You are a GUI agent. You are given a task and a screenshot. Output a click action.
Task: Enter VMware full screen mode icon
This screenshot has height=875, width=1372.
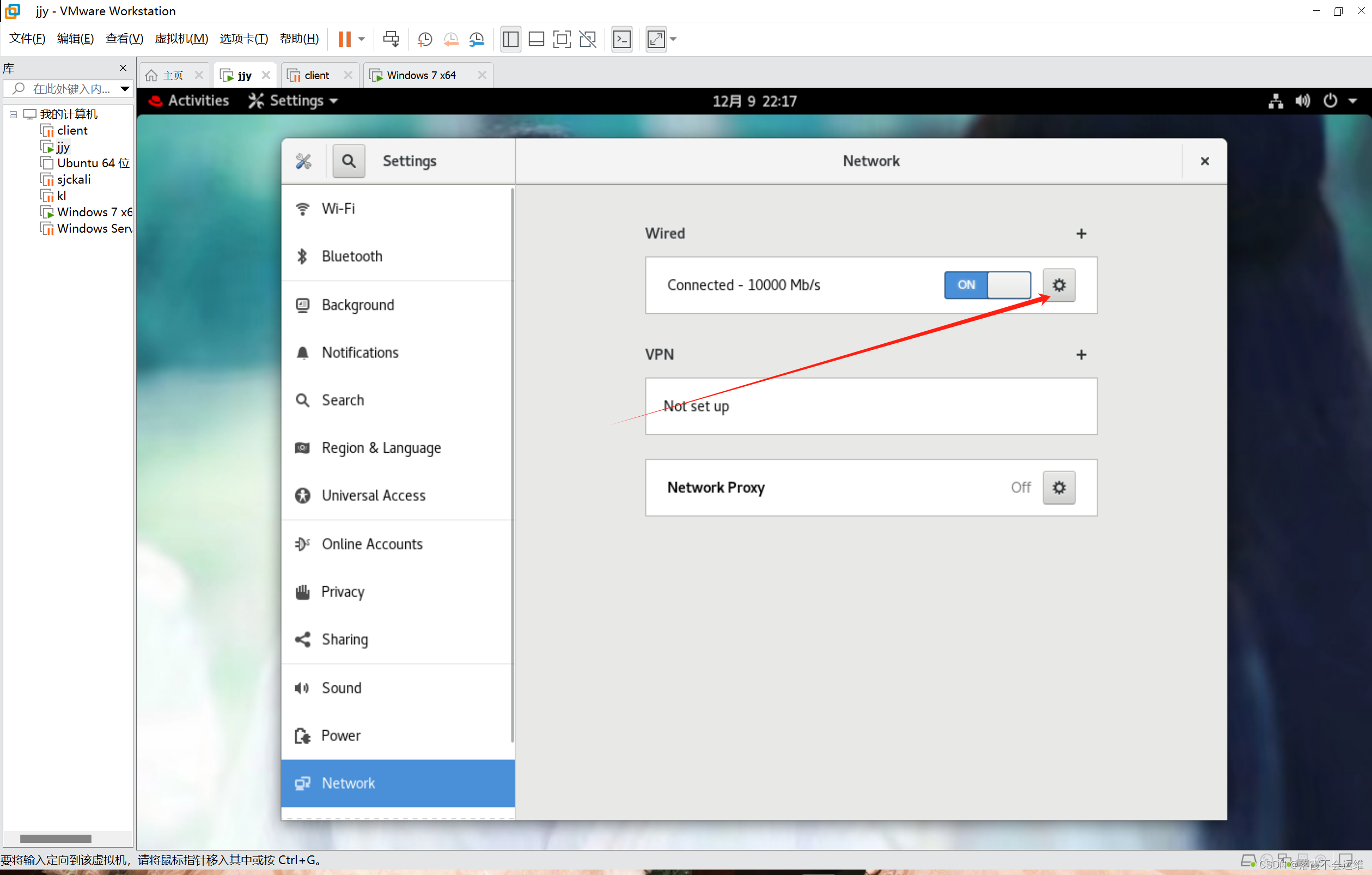(x=561, y=39)
